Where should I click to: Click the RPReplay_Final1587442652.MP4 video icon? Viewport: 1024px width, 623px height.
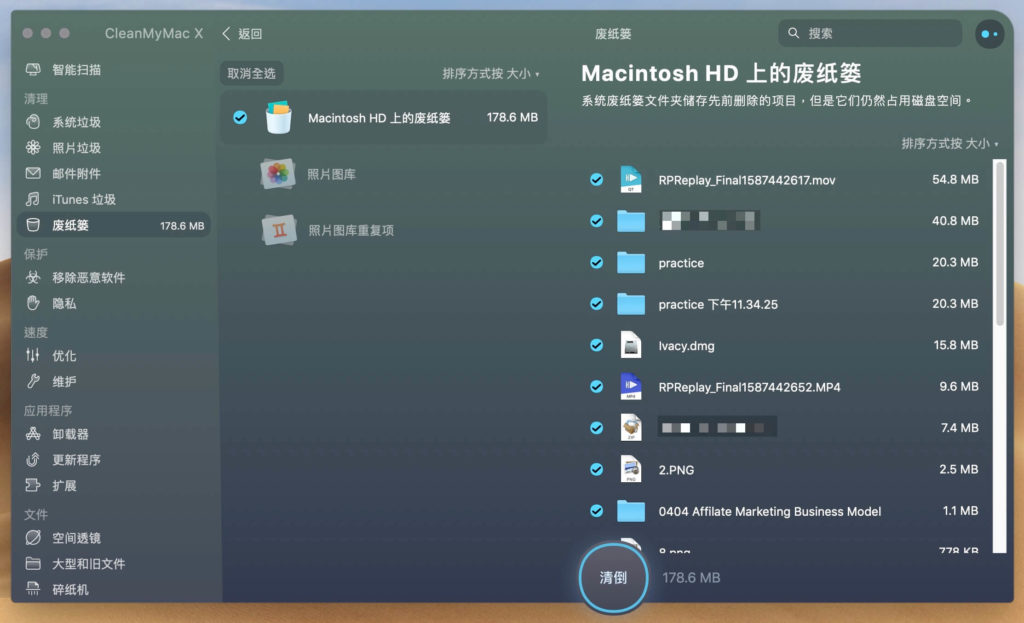tap(631, 387)
